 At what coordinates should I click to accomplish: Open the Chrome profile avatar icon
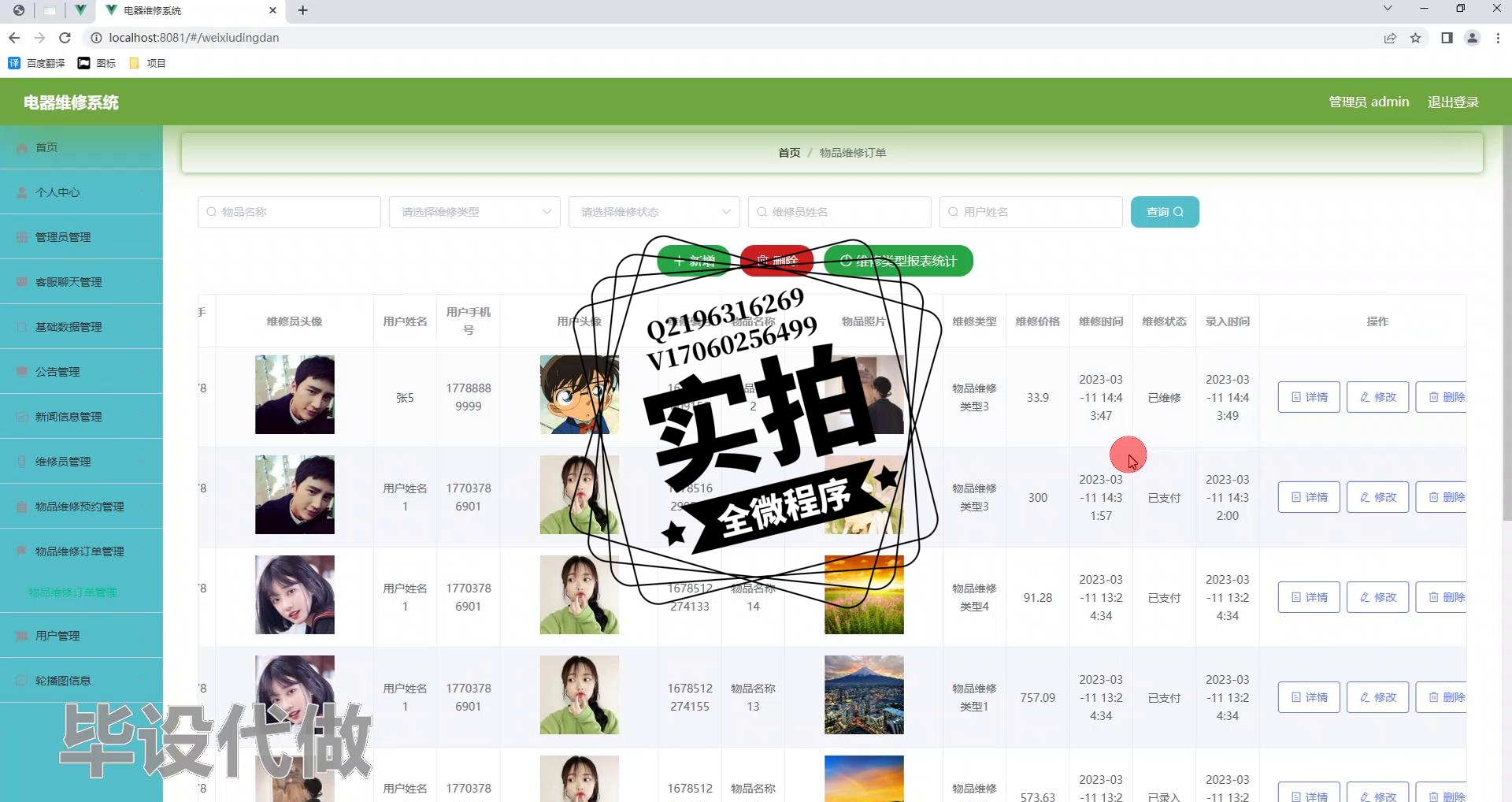click(x=1472, y=38)
